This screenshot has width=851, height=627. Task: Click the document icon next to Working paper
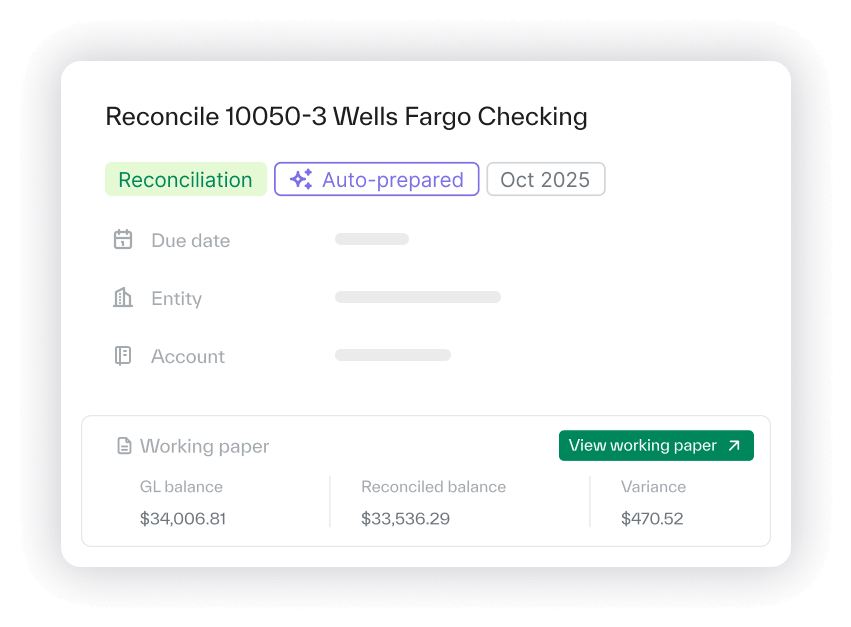pyautogui.click(x=124, y=446)
